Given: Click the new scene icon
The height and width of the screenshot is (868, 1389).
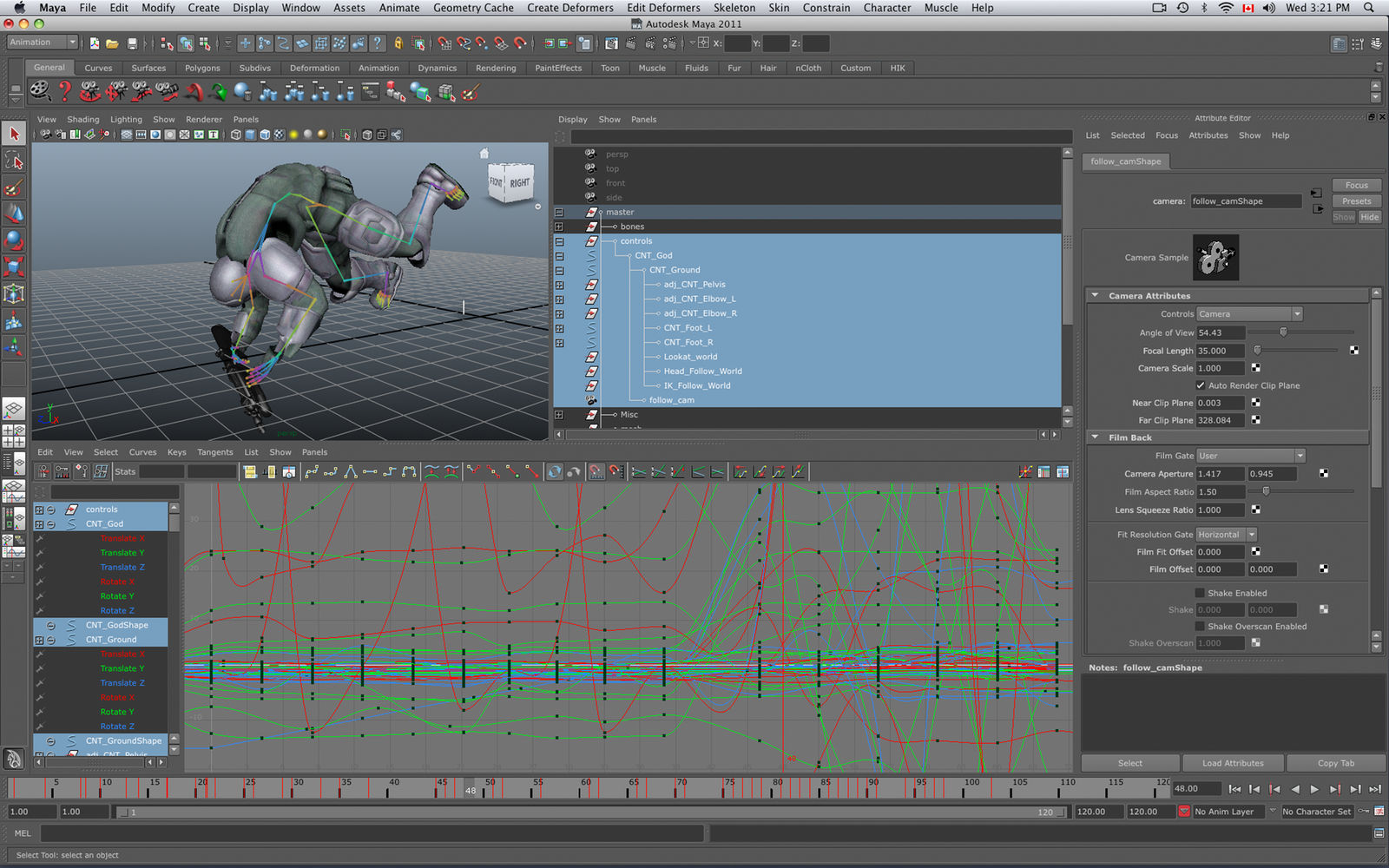Looking at the screenshot, I should pyautogui.click(x=94, y=43).
